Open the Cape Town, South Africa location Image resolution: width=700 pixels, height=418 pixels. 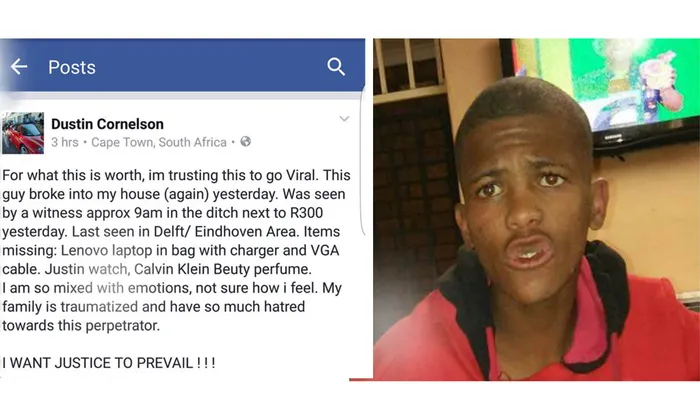coord(159,142)
